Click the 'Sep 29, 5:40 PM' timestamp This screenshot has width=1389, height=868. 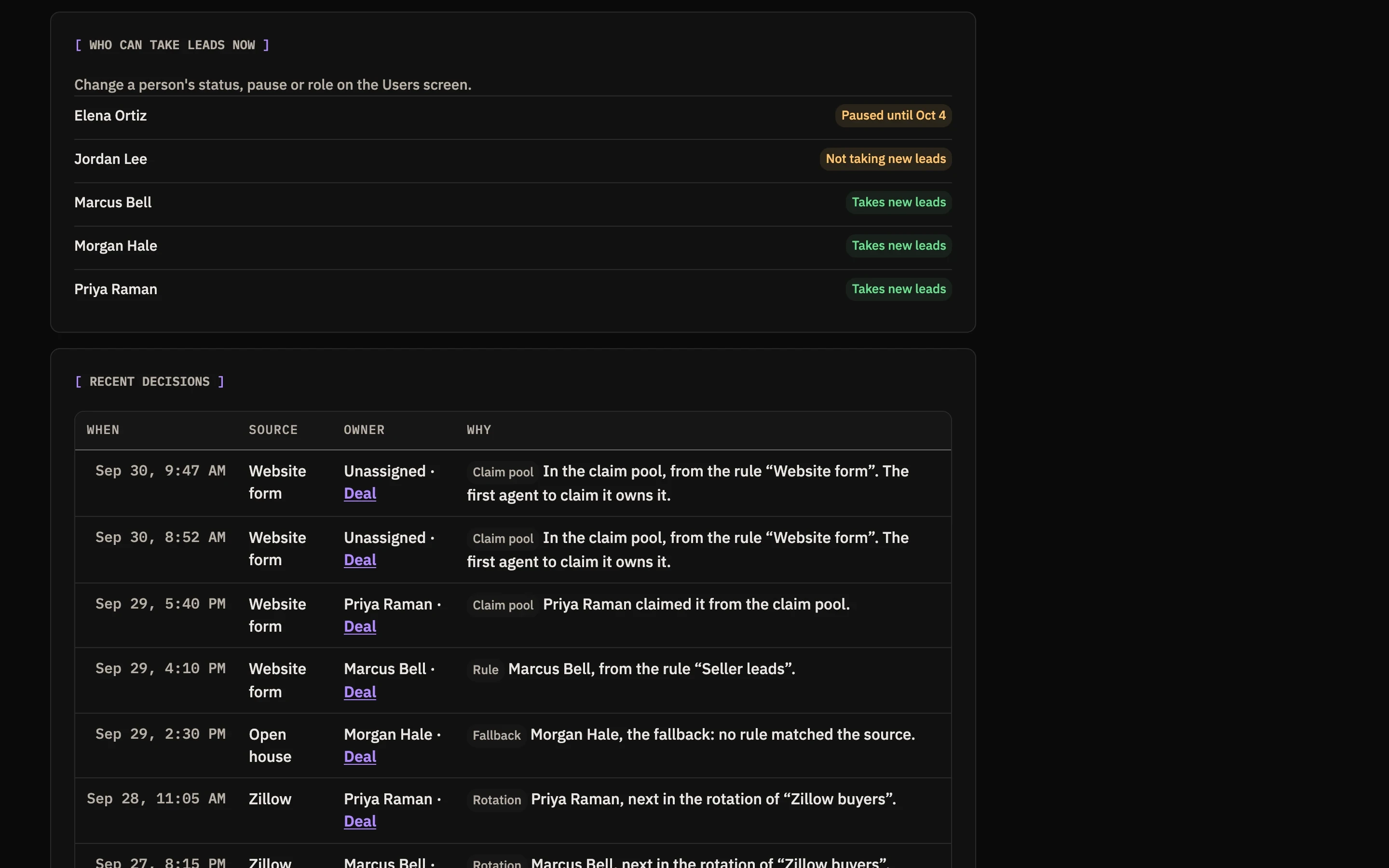pos(160,604)
